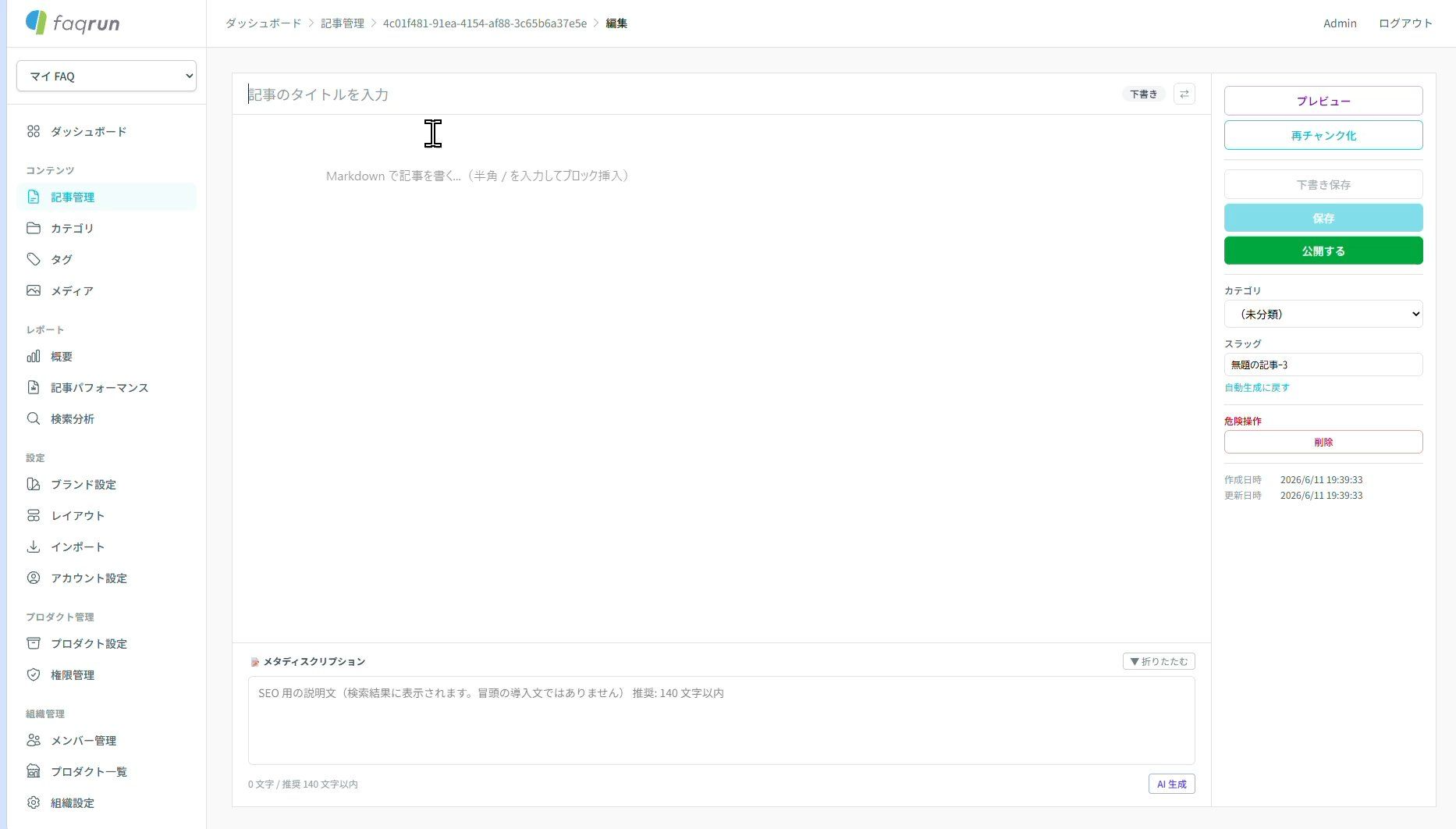This screenshot has height=829, width=1456.
Task: Open メンバー管理 menu item
Action: [x=106, y=740]
